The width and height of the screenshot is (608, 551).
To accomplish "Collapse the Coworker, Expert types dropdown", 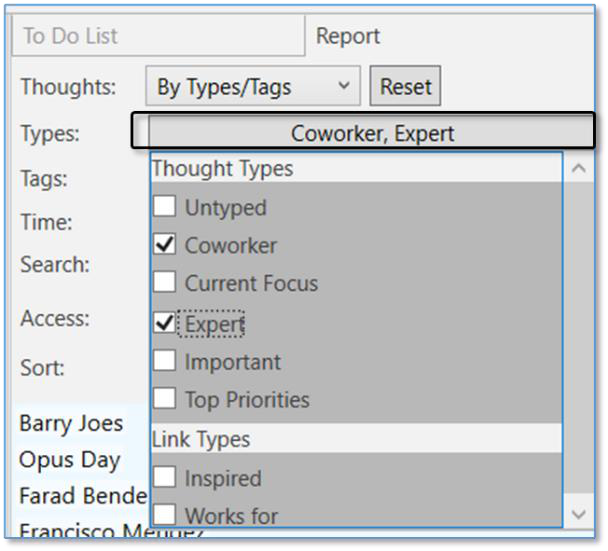I will pos(372,133).
